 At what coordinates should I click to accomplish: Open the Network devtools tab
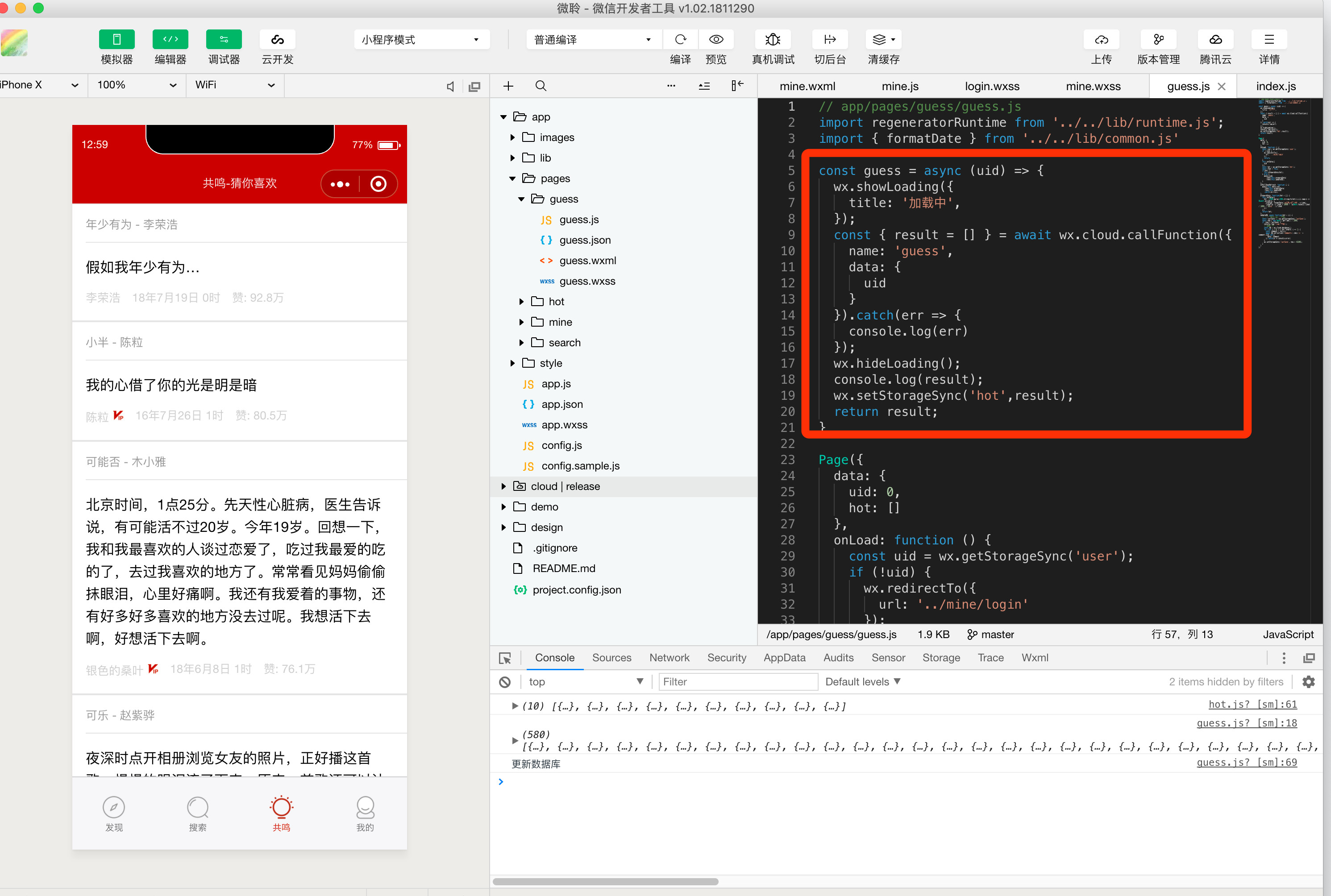point(669,658)
